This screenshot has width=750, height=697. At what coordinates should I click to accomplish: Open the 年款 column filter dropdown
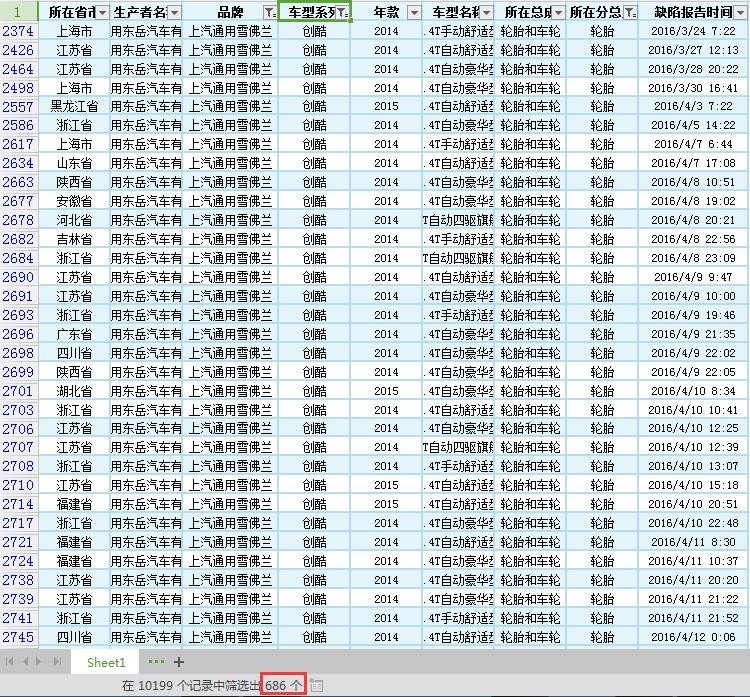[x=414, y=13]
